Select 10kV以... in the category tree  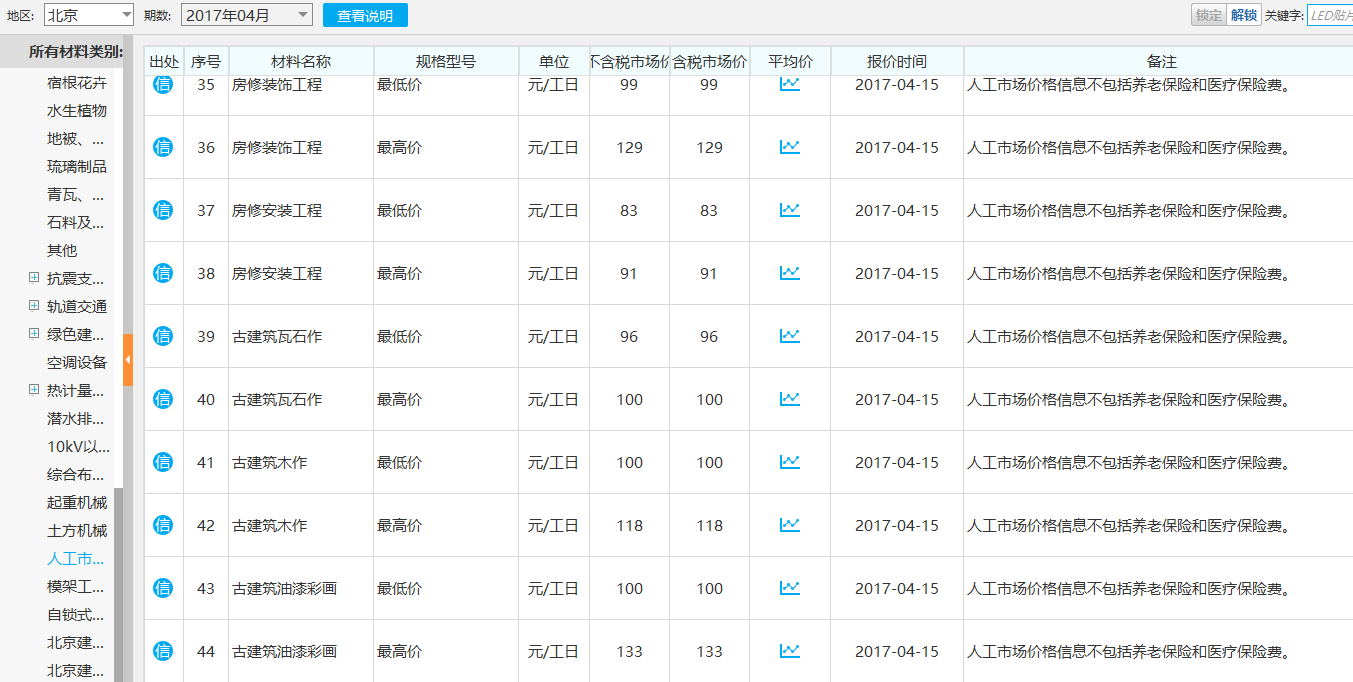78,446
